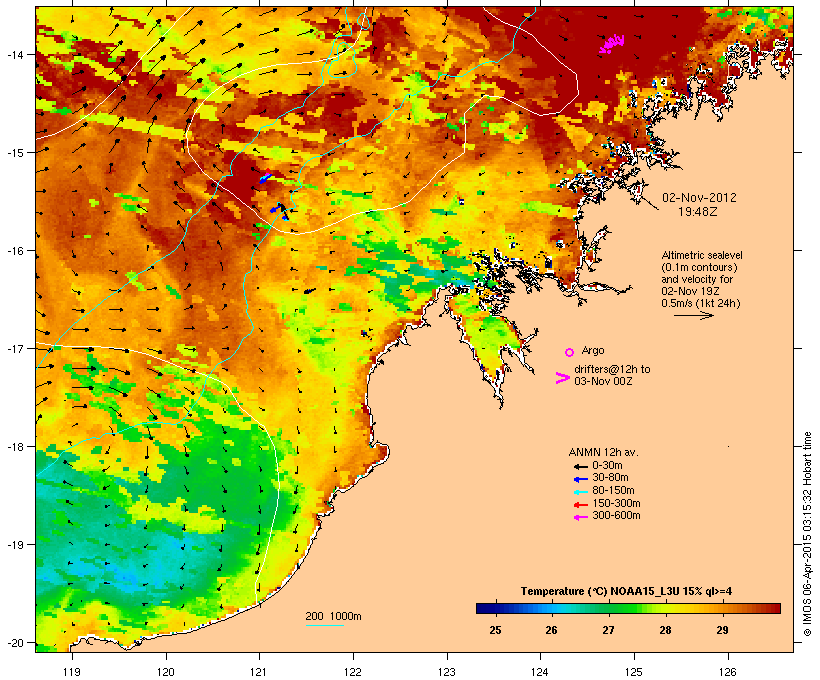
Task: Click the black 0-30m legend arrow
Action: coord(580,466)
